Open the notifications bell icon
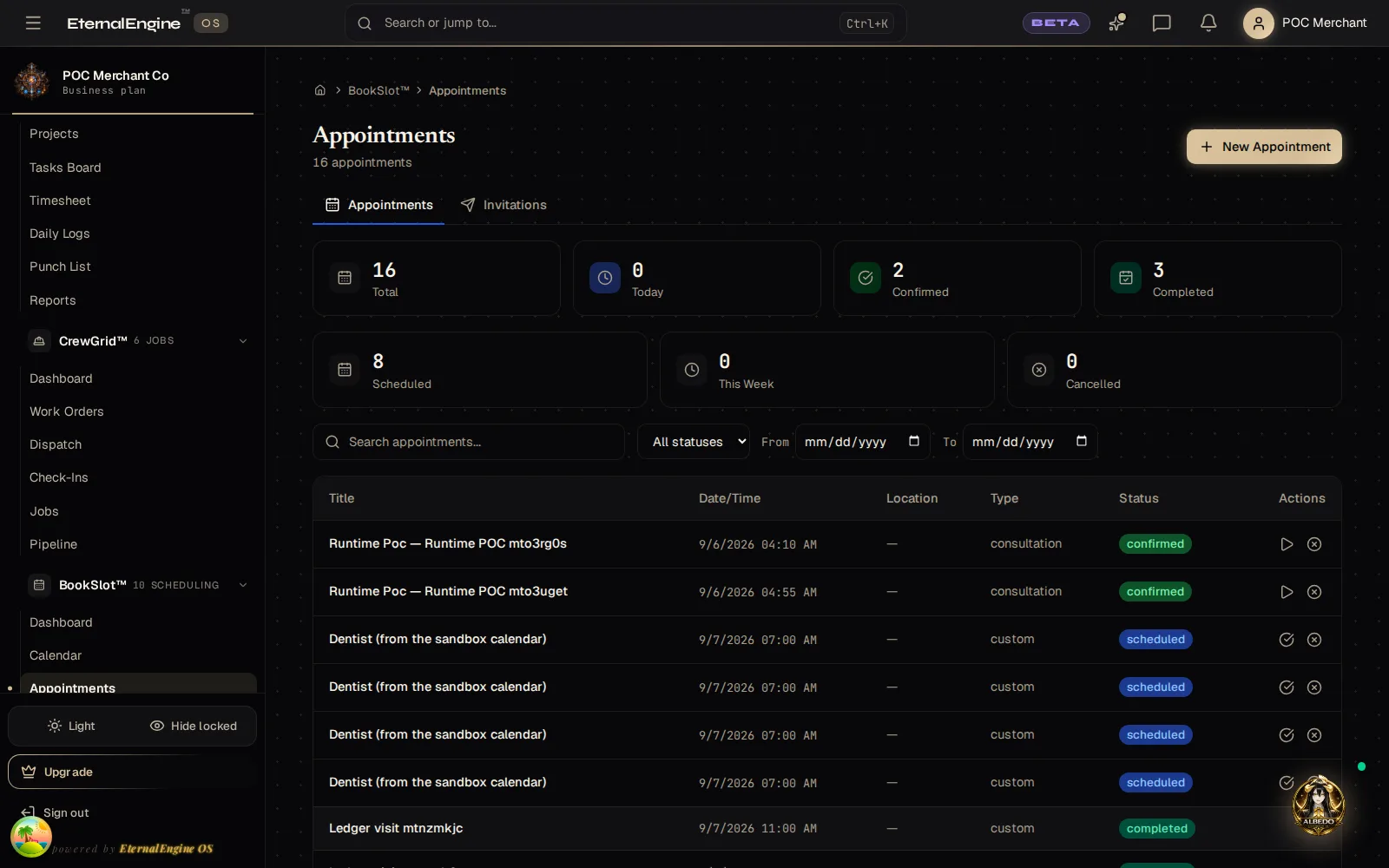This screenshot has width=1389, height=868. point(1208,23)
